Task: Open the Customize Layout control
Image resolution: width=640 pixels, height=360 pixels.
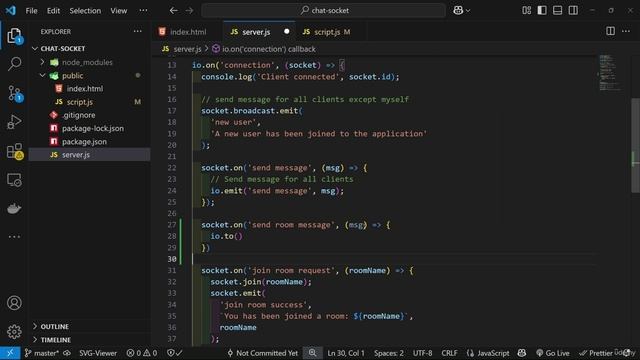Action: click(x=527, y=11)
